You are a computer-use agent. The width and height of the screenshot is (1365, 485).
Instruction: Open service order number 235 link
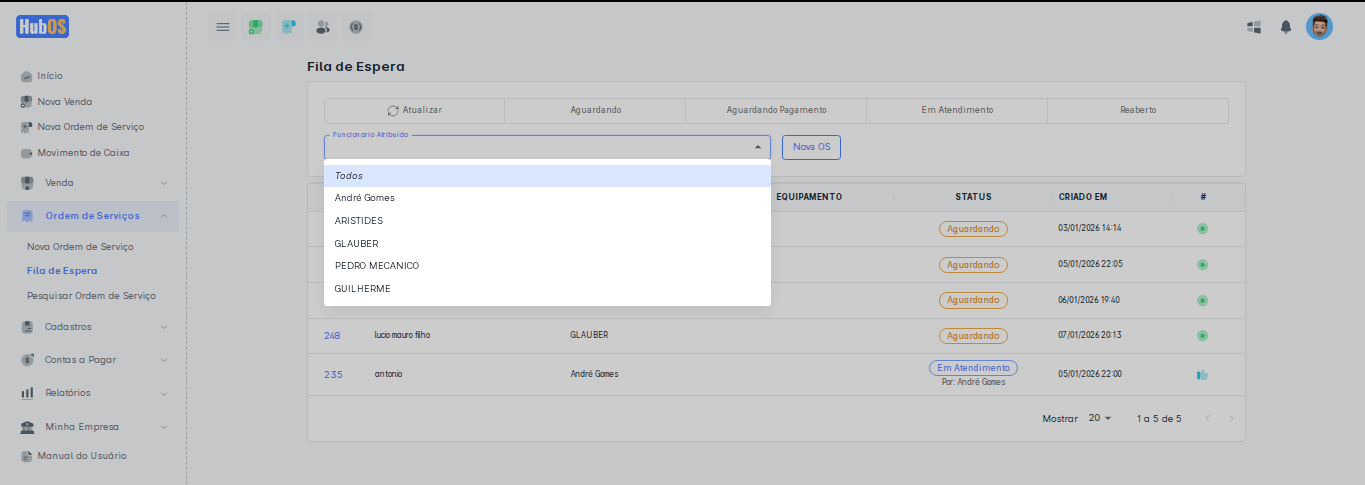tap(333, 375)
